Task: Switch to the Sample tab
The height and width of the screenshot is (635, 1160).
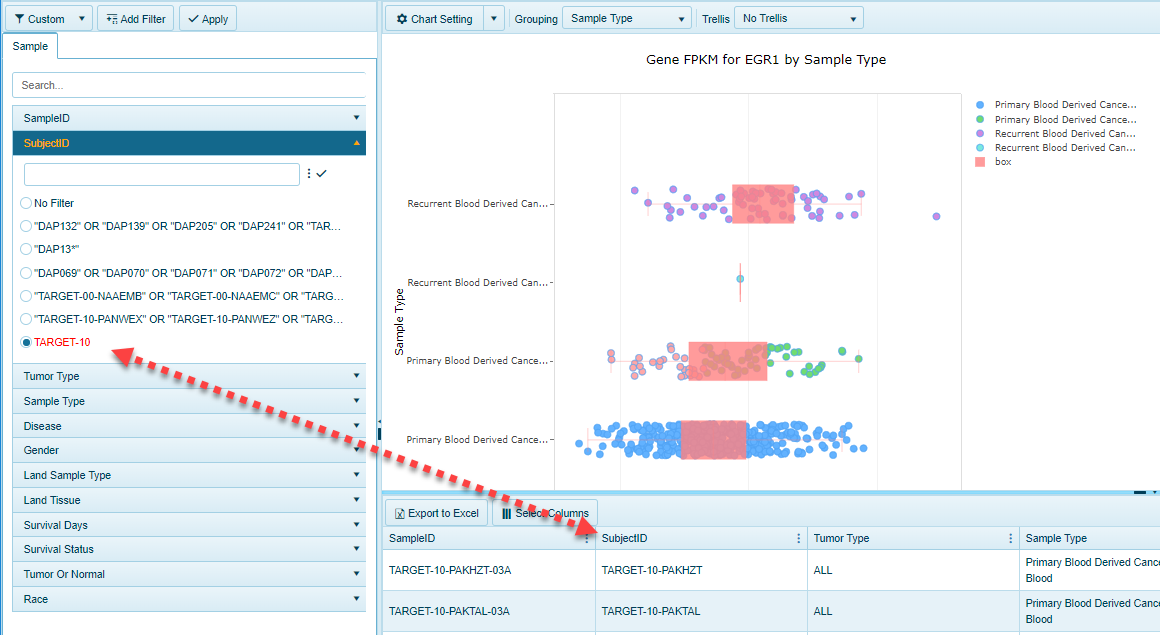Action: coord(30,47)
